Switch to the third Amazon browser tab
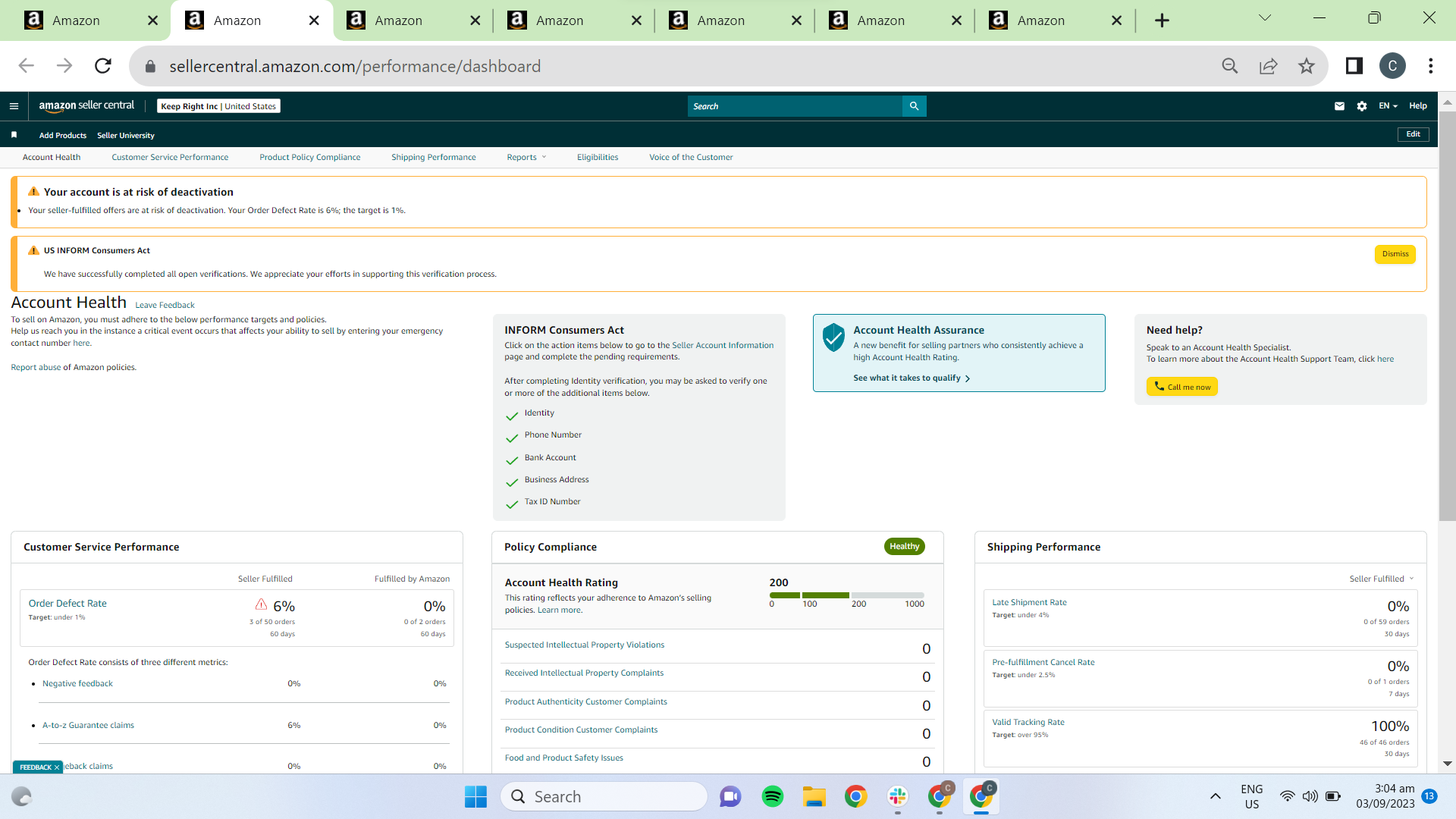The width and height of the screenshot is (1456, 819). pyautogui.click(x=413, y=20)
